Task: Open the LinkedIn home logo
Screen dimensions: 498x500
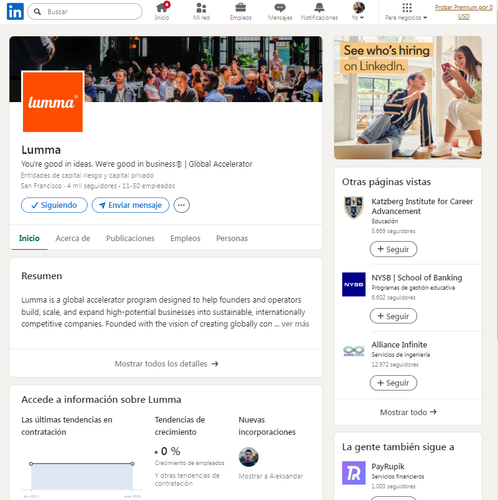Action: coord(15,11)
